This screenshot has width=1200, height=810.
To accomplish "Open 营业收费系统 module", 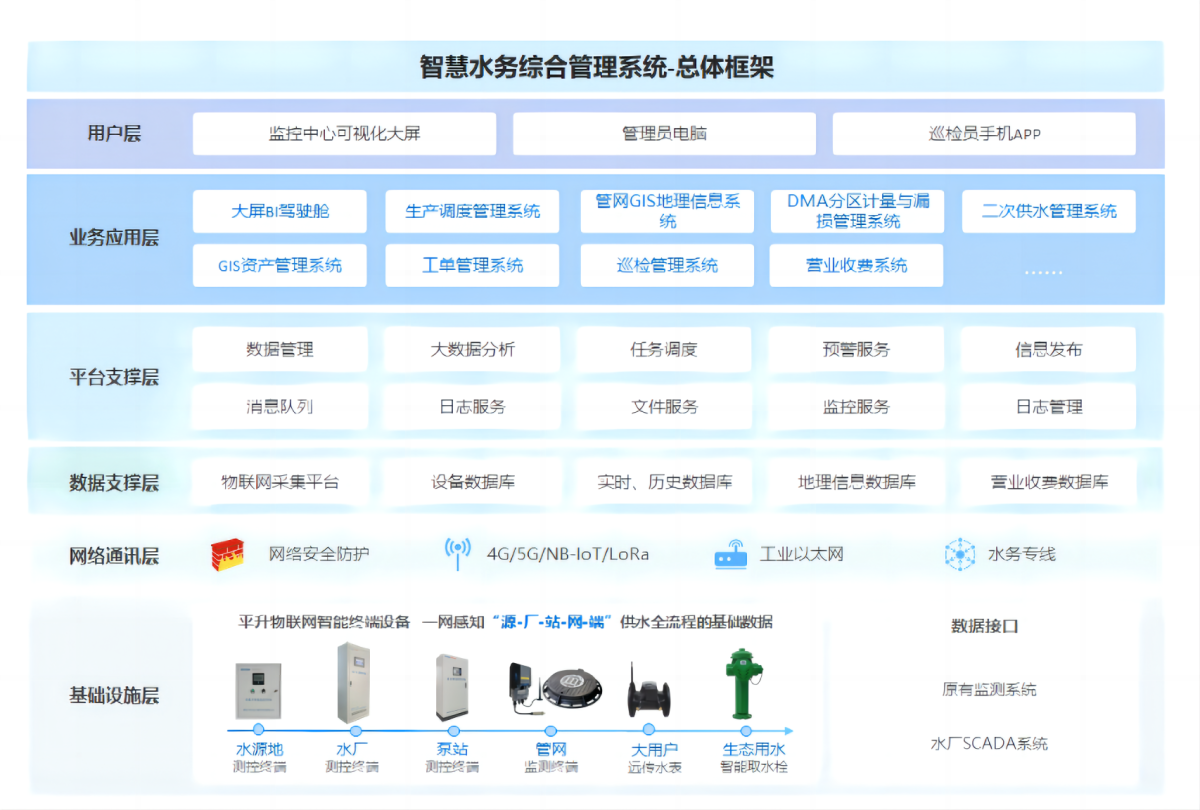I will point(857,265).
